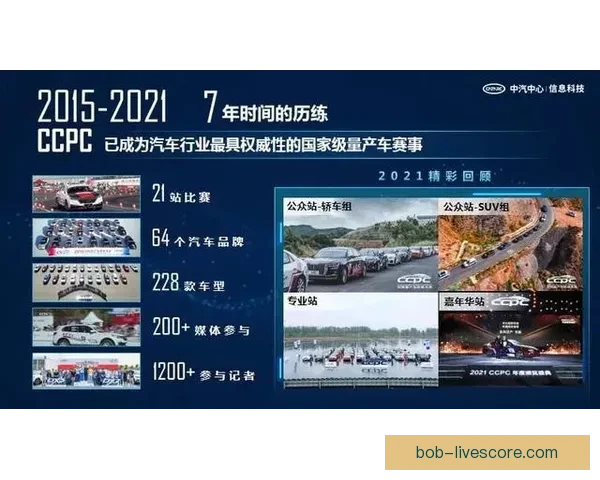The height and width of the screenshot is (480, 600).
Task: Click the '64 个汽车品牌' statistic
Action: (197, 238)
